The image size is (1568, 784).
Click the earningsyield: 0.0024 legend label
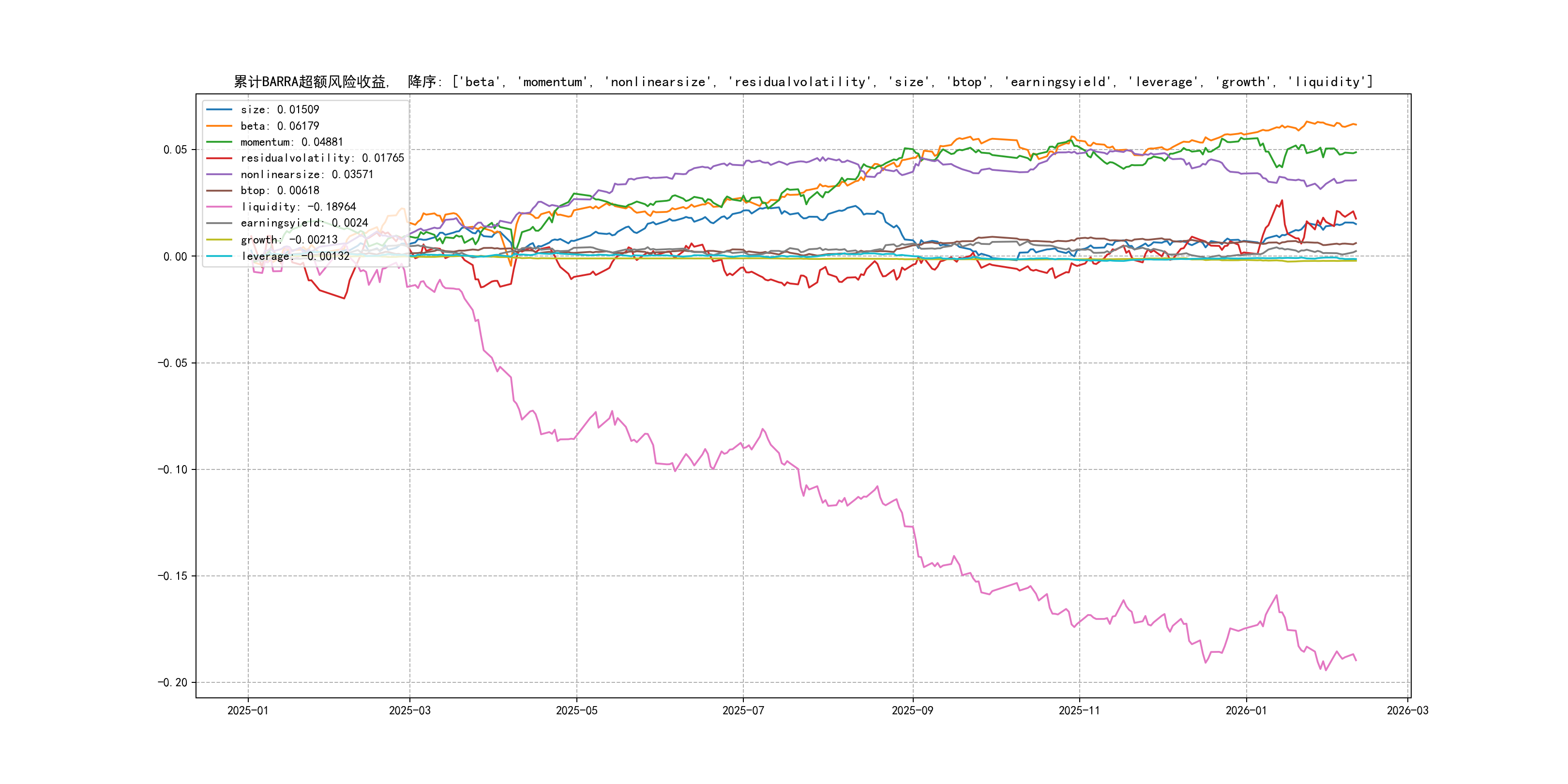[x=304, y=224]
